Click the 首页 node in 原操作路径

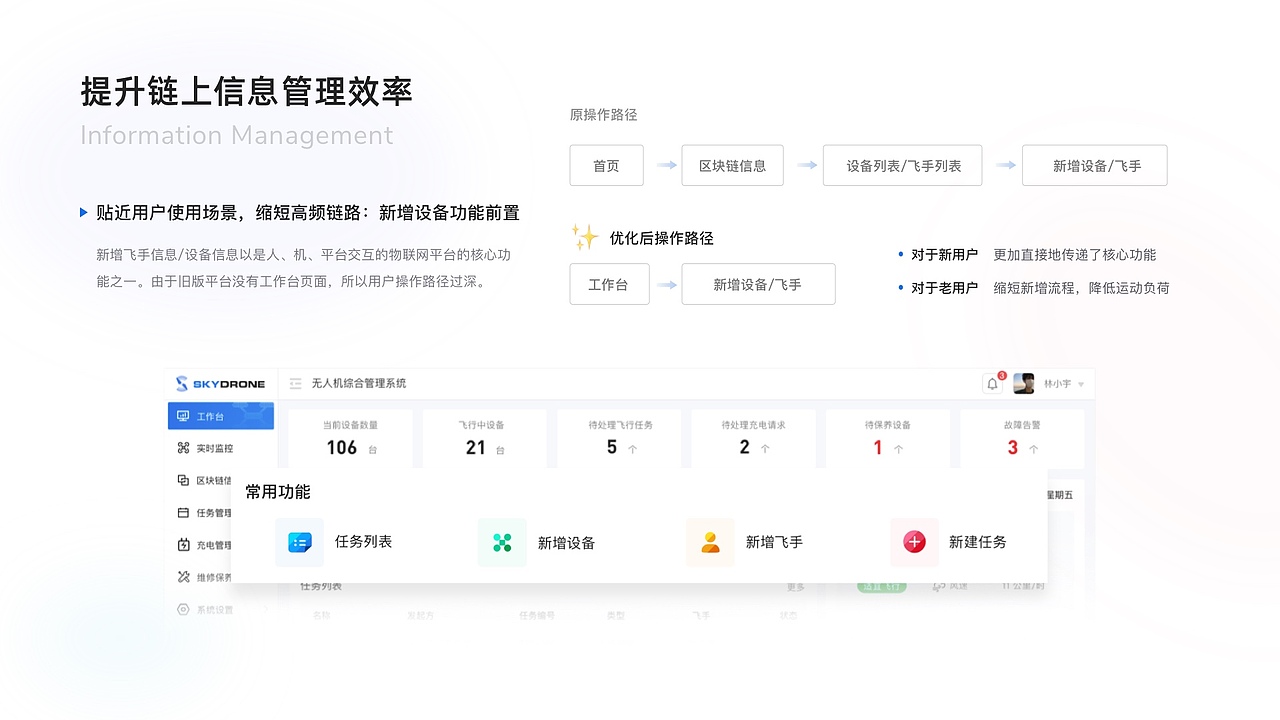pyautogui.click(x=606, y=165)
